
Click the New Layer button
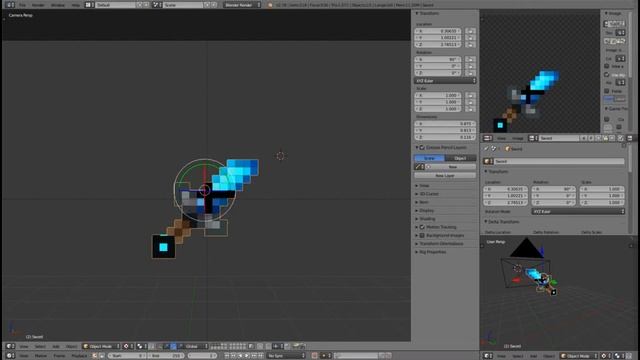(x=445, y=176)
